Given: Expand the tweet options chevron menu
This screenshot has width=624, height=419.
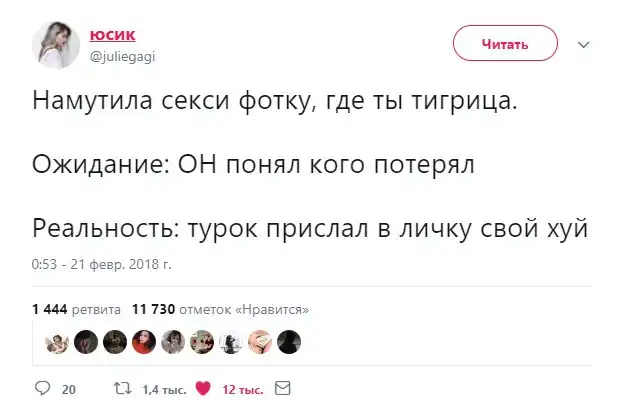Looking at the screenshot, I should point(585,45).
